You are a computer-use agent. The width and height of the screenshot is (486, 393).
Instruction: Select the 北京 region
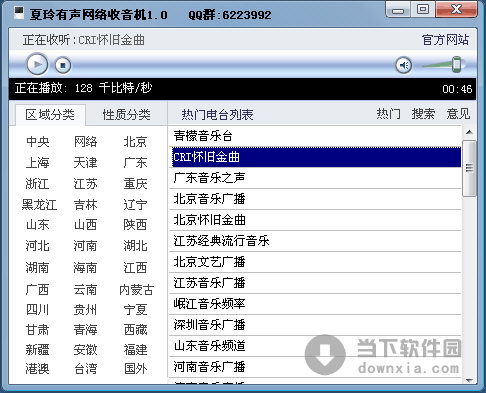coord(135,142)
